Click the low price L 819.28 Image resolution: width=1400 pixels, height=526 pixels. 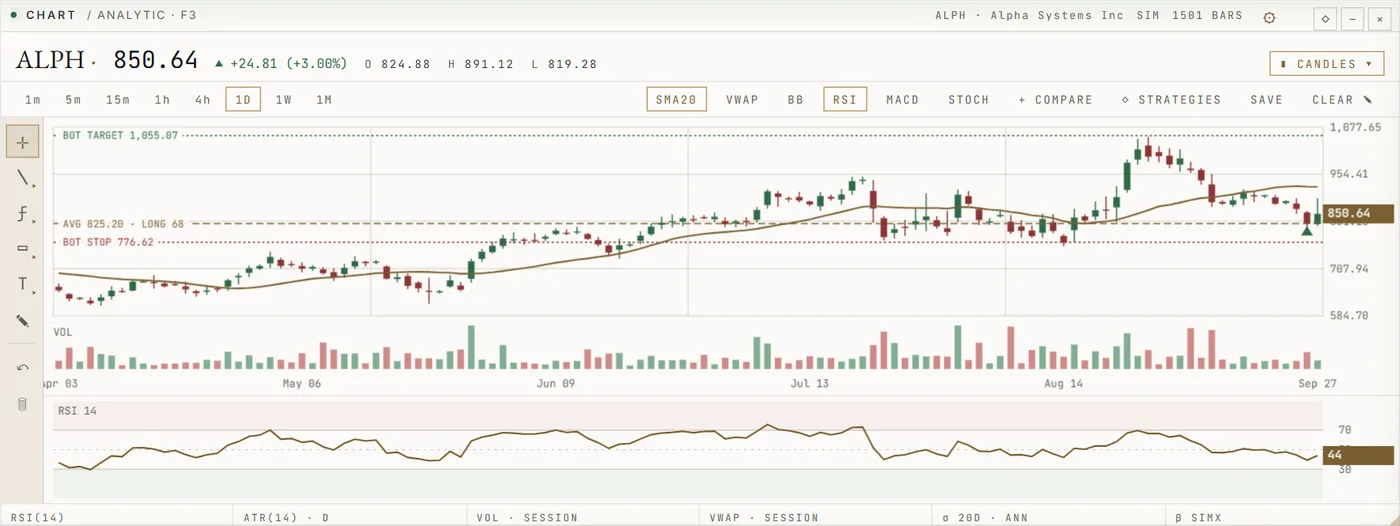pyautogui.click(x=564, y=64)
